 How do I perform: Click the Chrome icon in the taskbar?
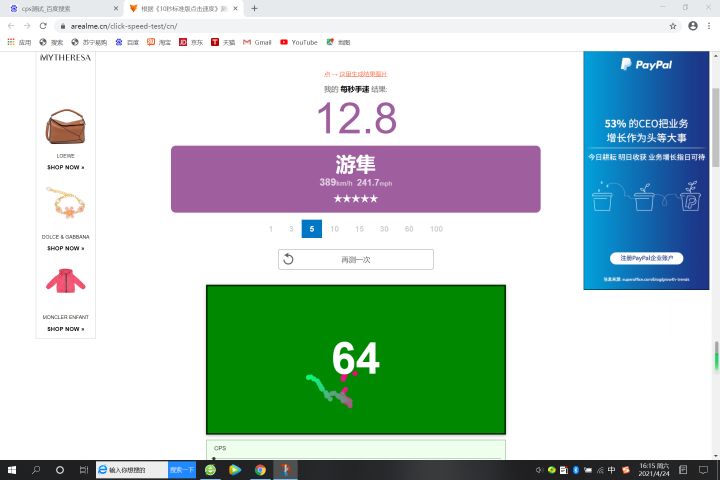[260, 470]
